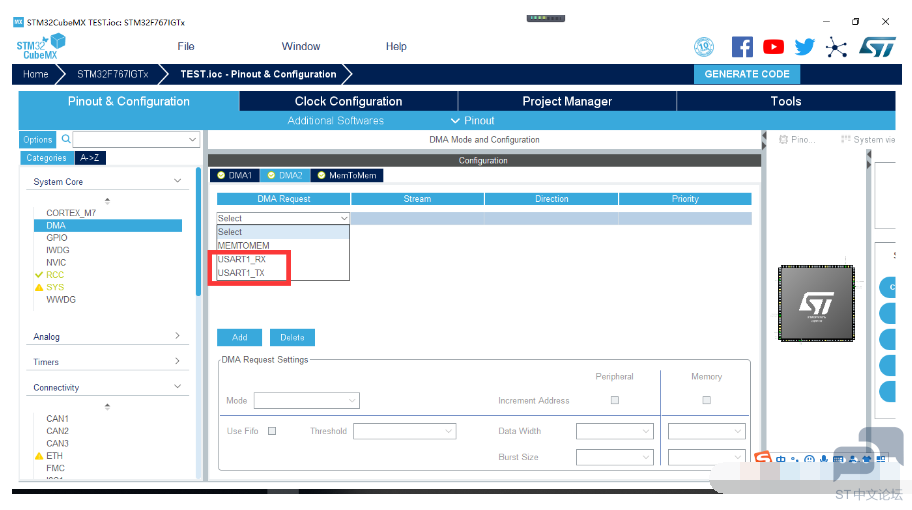Select GPIO in System Core
Screen dimensions: 912x510
tap(57, 237)
